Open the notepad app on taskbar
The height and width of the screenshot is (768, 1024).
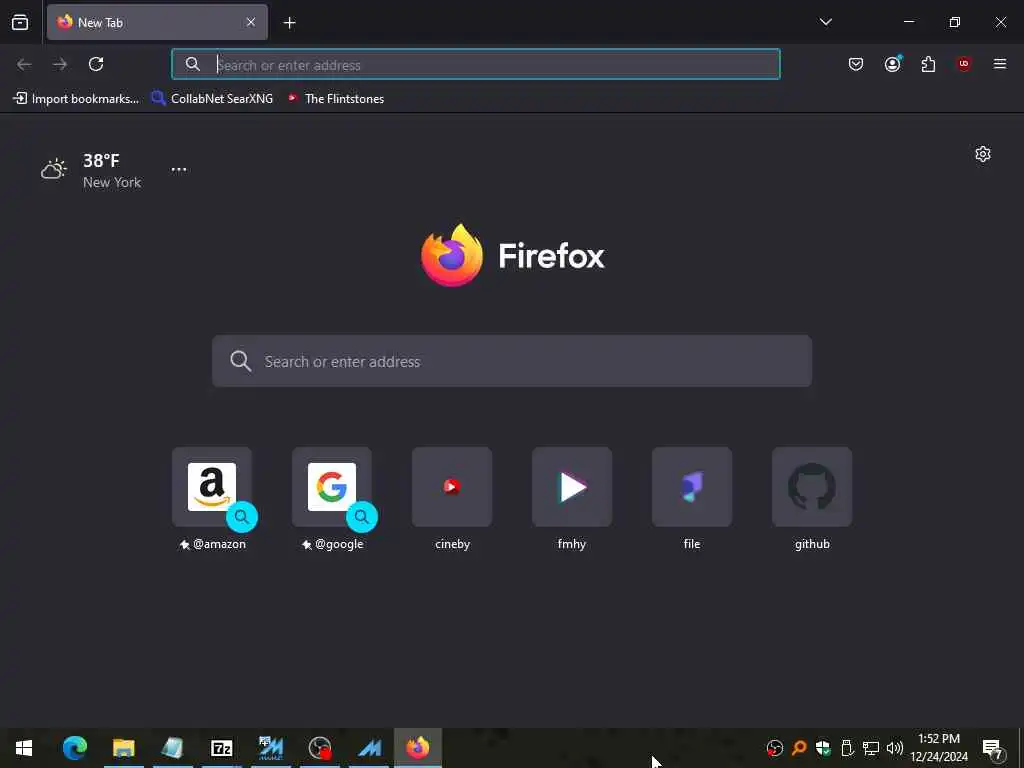172,748
